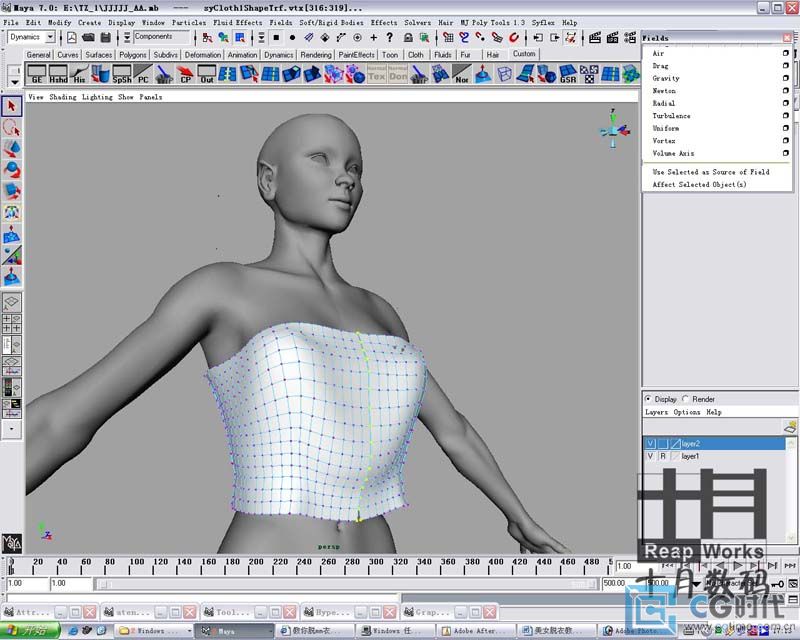Create a Radial field from menu
Image resolution: width=800 pixels, height=640 pixels.
click(x=663, y=103)
